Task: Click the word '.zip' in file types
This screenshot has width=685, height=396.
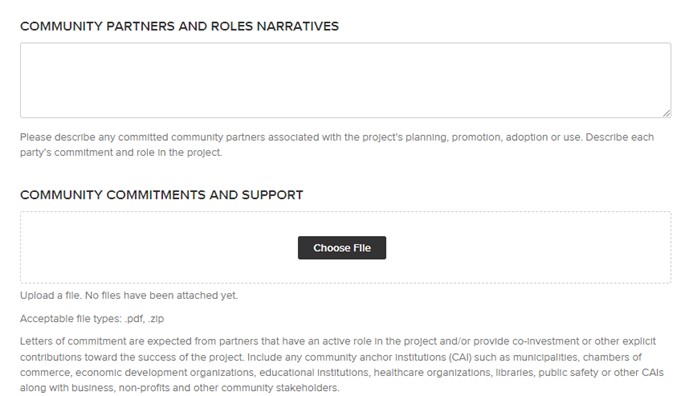Action: (156, 319)
